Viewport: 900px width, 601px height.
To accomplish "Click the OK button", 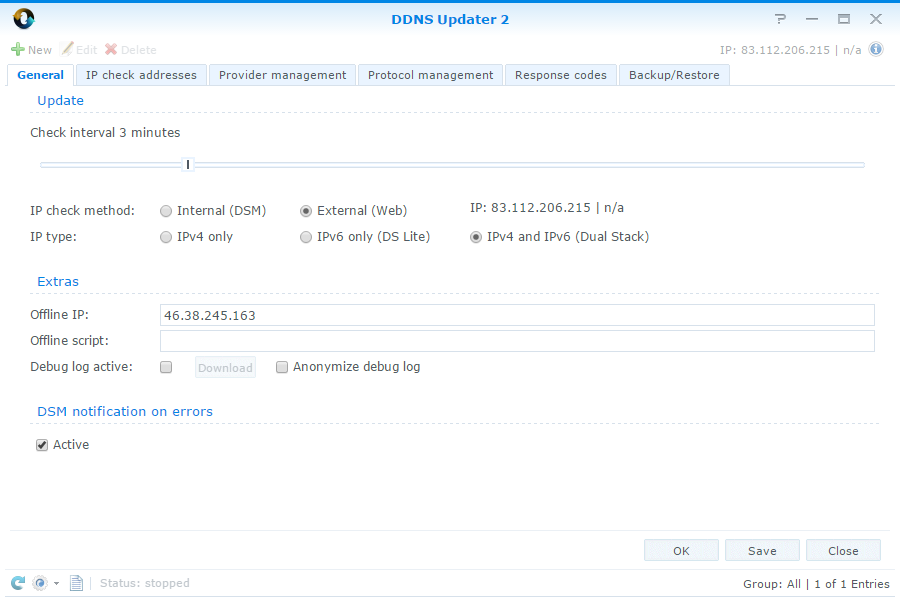I will click(x=681, y=550).
